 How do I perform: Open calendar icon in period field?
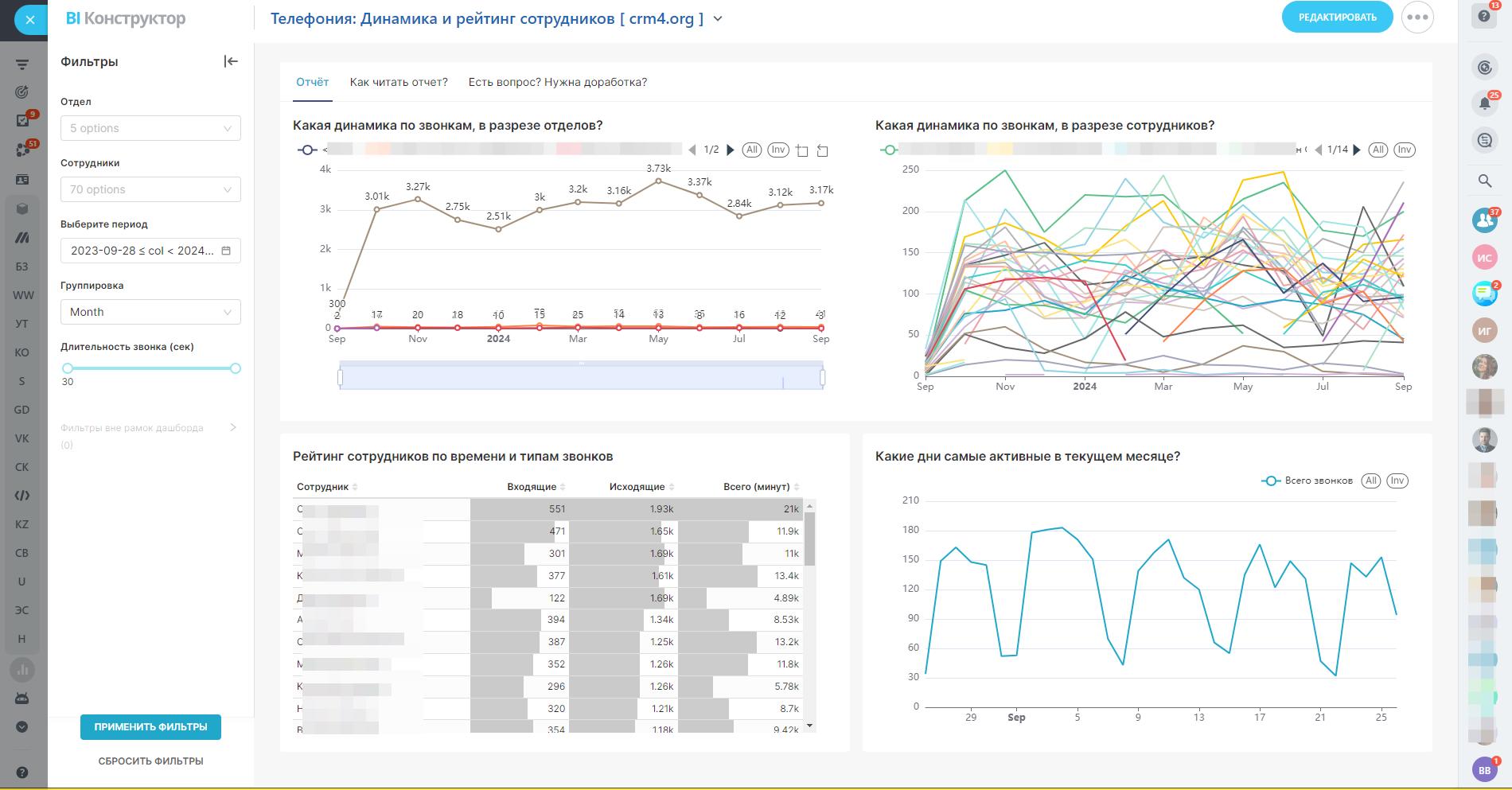click(x=226, y=251)
